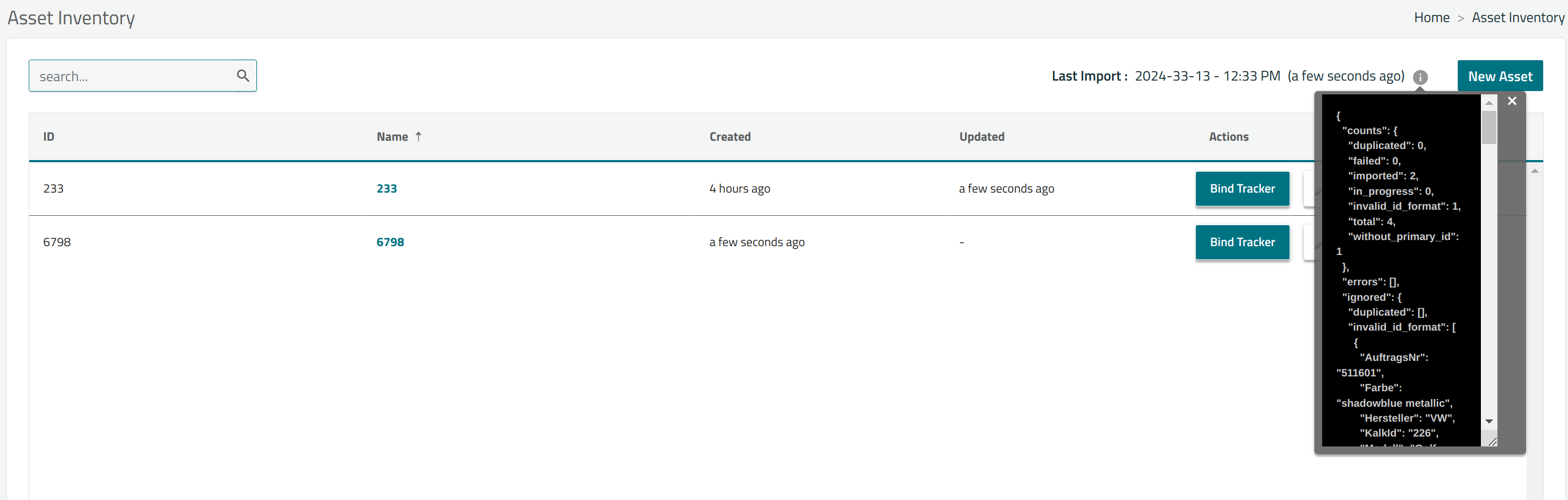Click Asset Inventory breadcrumb

coord(1517,18)
